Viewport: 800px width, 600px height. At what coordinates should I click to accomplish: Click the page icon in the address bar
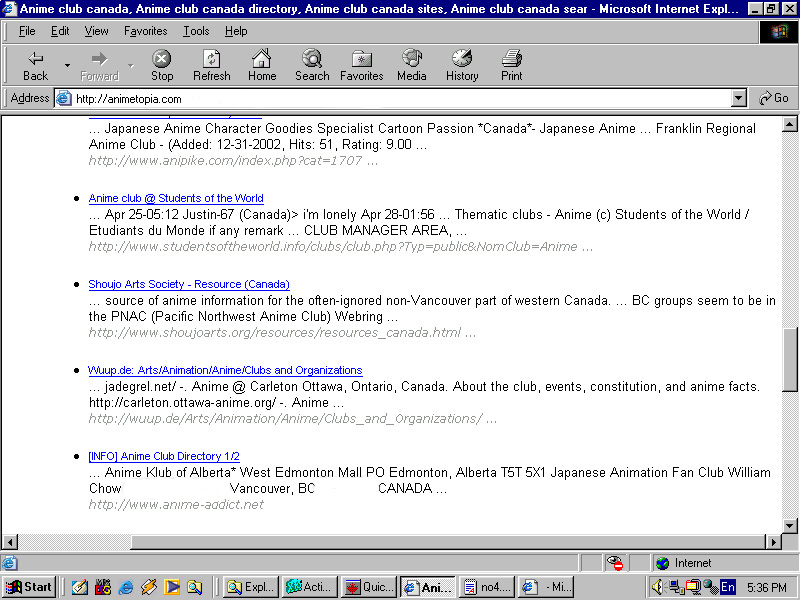[x=63, y=98]
